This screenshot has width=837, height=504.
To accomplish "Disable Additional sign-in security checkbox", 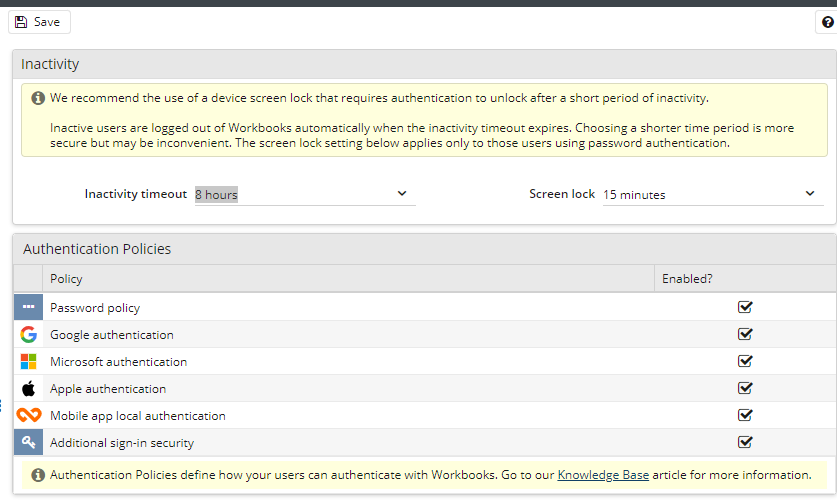I will [745, 442].
